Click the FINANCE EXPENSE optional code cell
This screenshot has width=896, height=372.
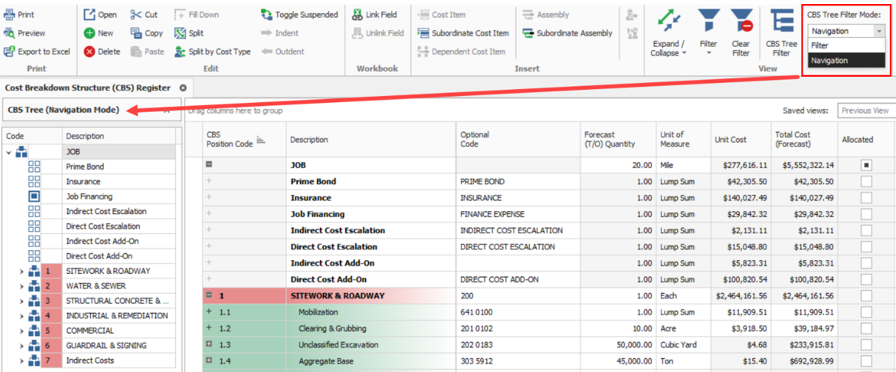518,214
